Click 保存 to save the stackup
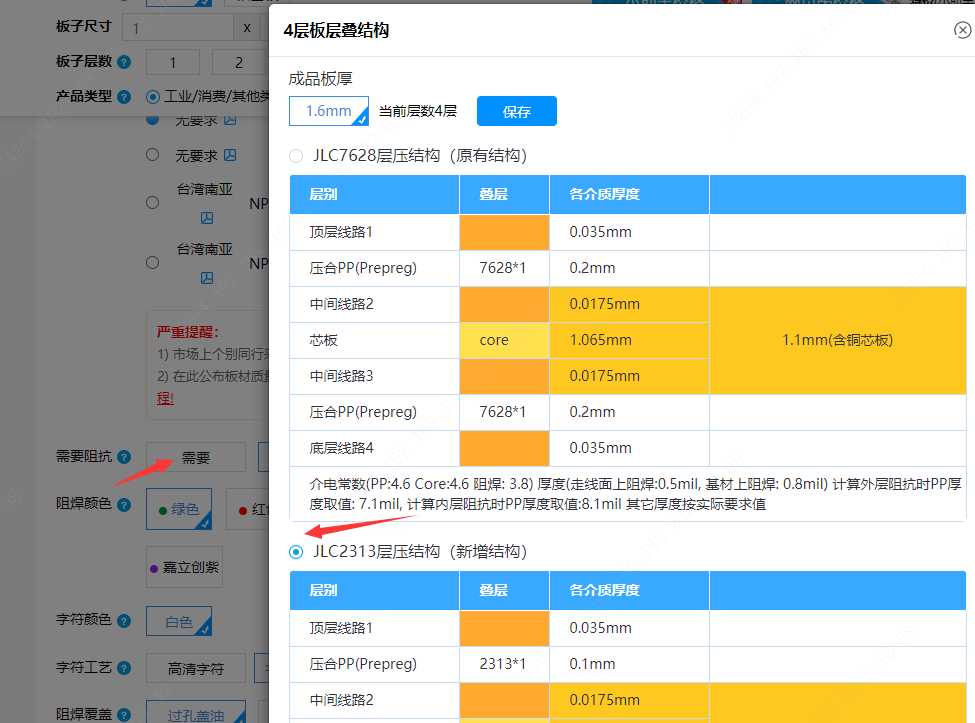The height and width of the screenshot is (723, 975). (x=516, y=111)
